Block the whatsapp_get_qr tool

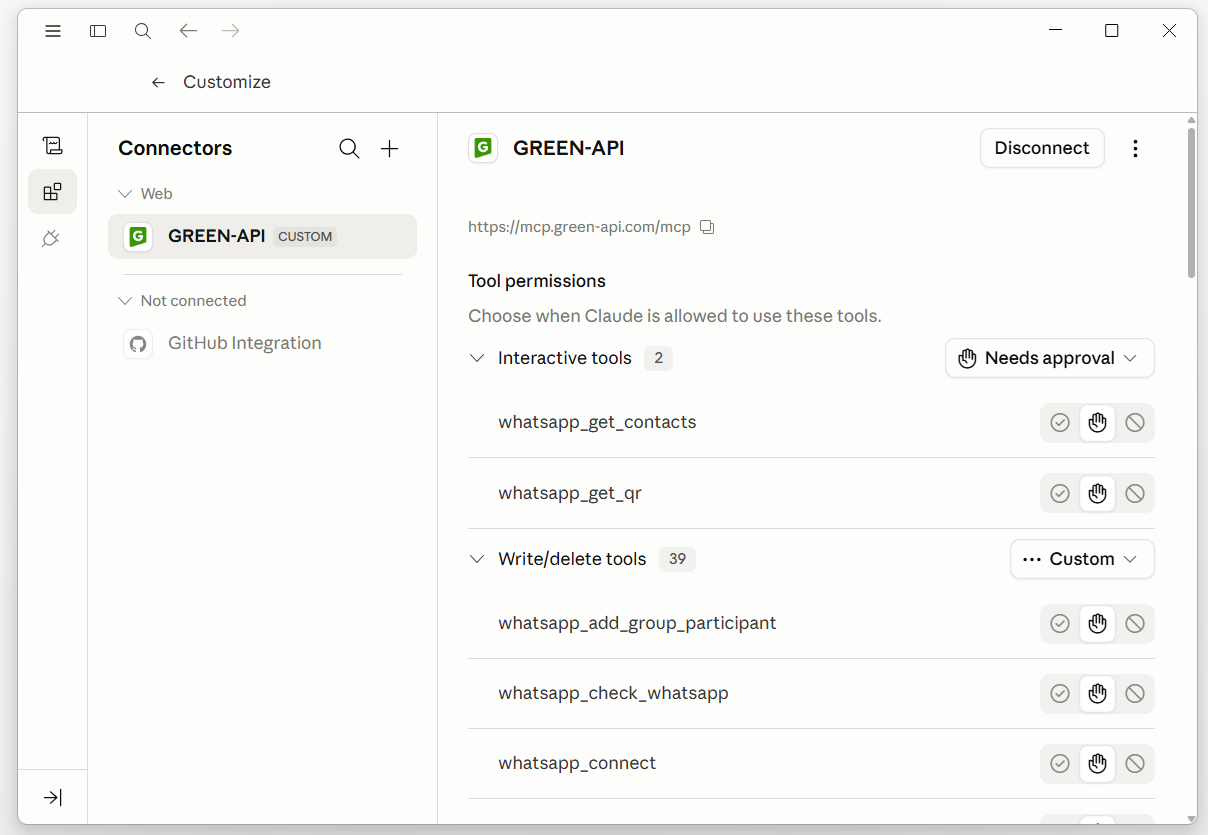tap(1135, 493)
